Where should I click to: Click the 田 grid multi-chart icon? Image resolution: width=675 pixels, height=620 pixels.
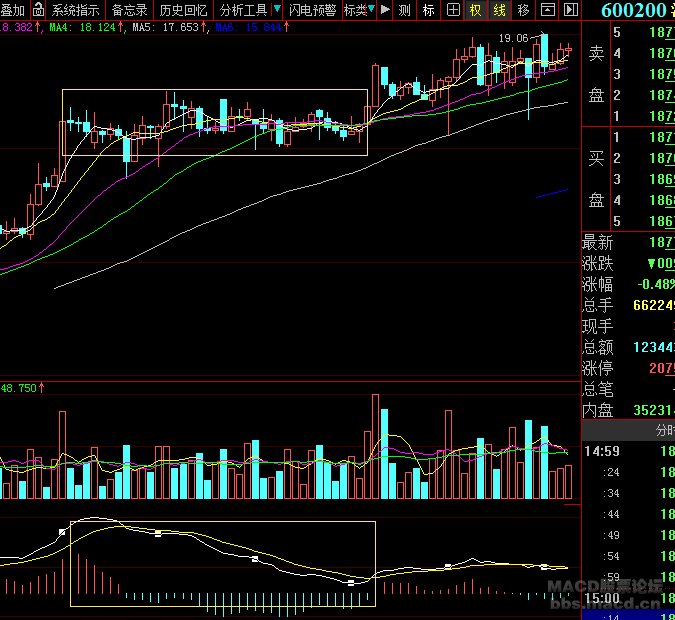(452, 10)
